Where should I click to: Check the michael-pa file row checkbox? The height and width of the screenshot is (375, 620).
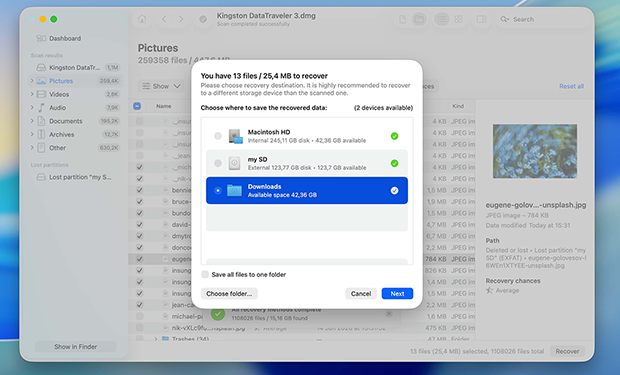click(x=140, y=316)
